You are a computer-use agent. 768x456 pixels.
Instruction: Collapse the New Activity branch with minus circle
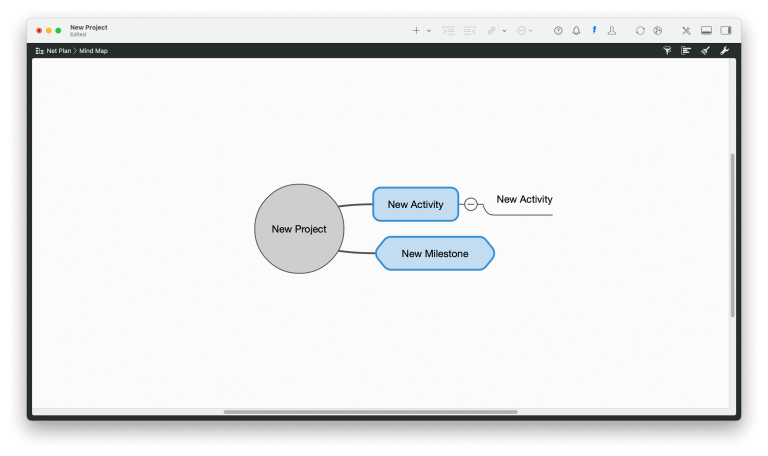pyautogui.click(x=471, y=204)
